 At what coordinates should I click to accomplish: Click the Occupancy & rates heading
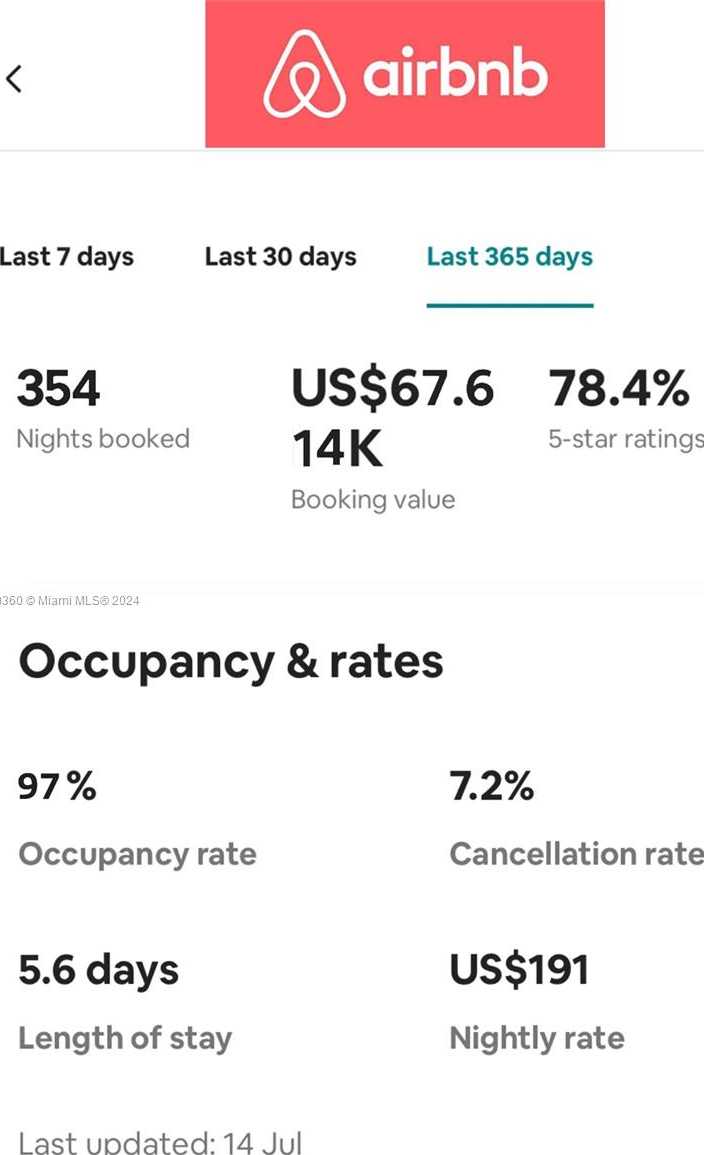(231, 662)
